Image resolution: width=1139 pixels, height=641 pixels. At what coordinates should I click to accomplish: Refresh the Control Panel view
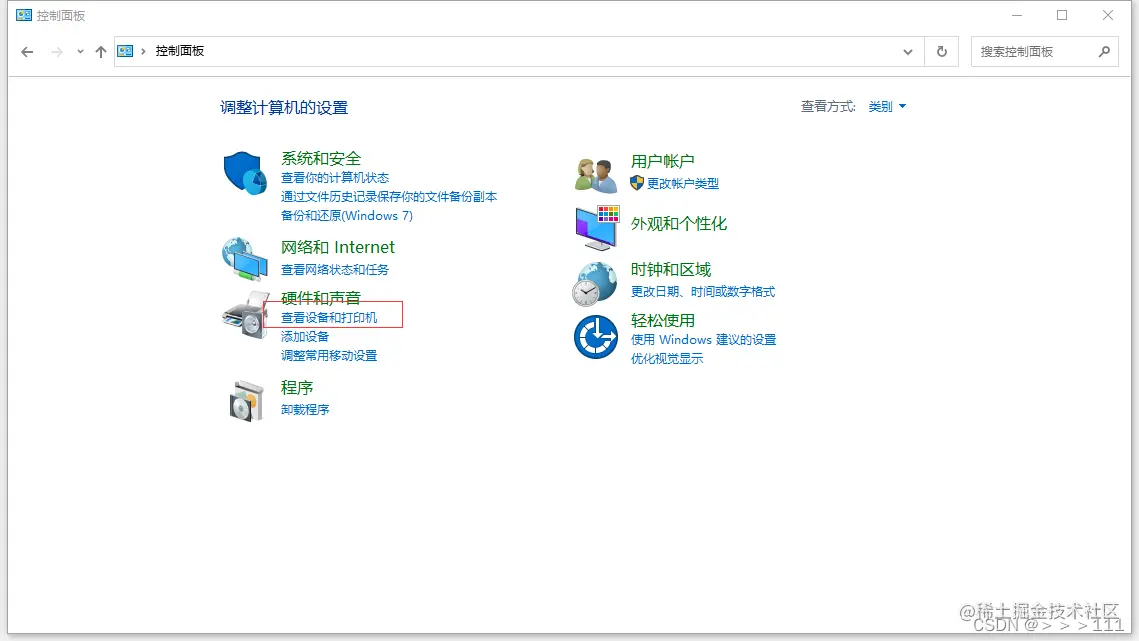point(941,52)
